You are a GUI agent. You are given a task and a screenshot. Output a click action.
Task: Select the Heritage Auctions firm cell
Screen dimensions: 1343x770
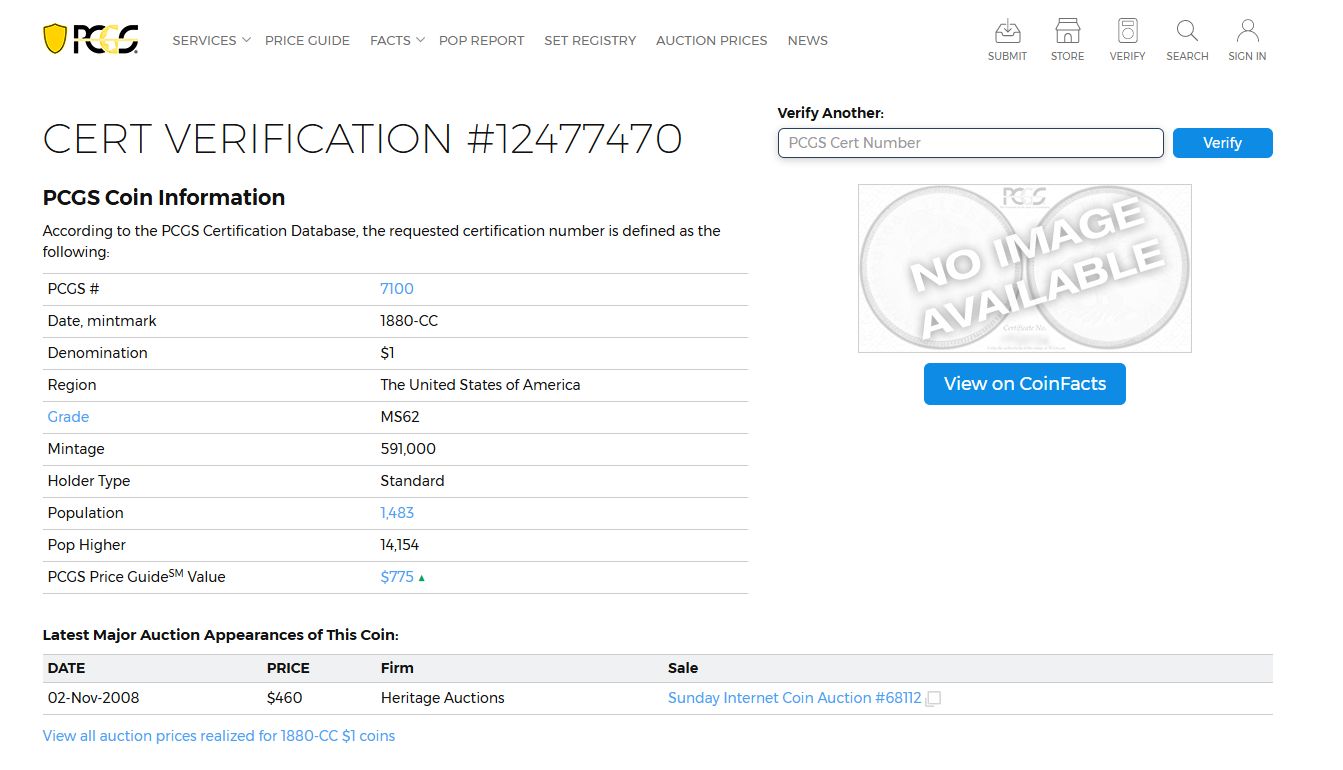[443, 698]
